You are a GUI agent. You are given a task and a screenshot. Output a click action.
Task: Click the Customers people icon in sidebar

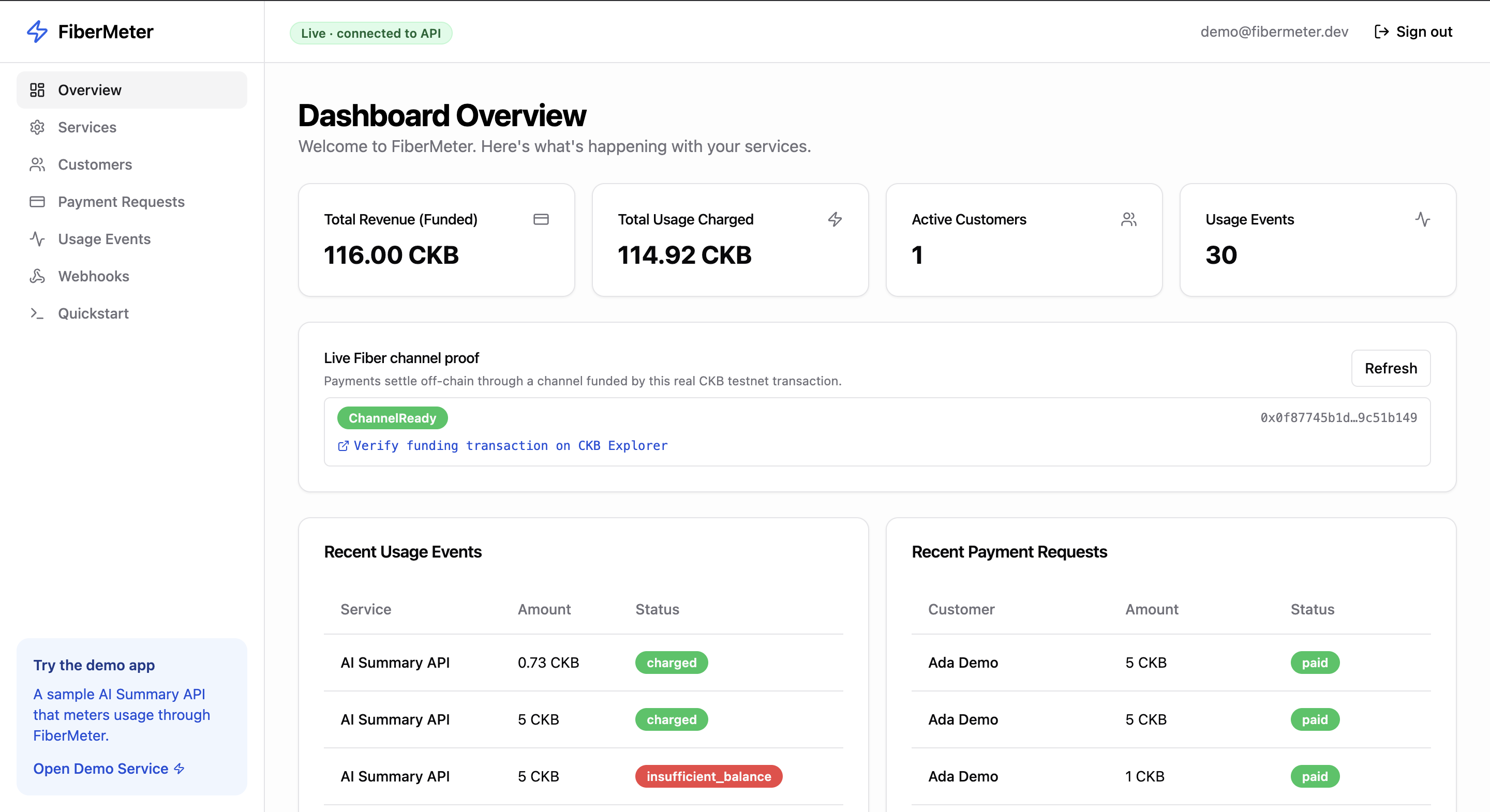pyautogui.click(x=37, y=165)
